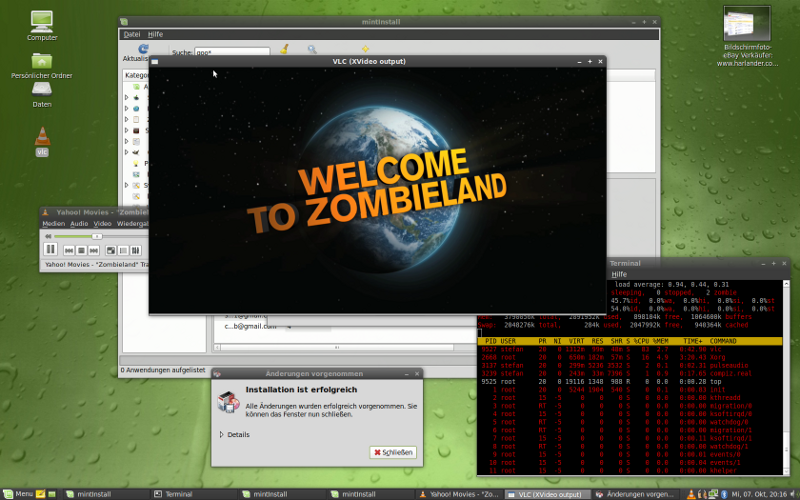Click the VLC seek slider handle
The height and width of the screenshot is (500, 800).
click(x=96, y=236)
